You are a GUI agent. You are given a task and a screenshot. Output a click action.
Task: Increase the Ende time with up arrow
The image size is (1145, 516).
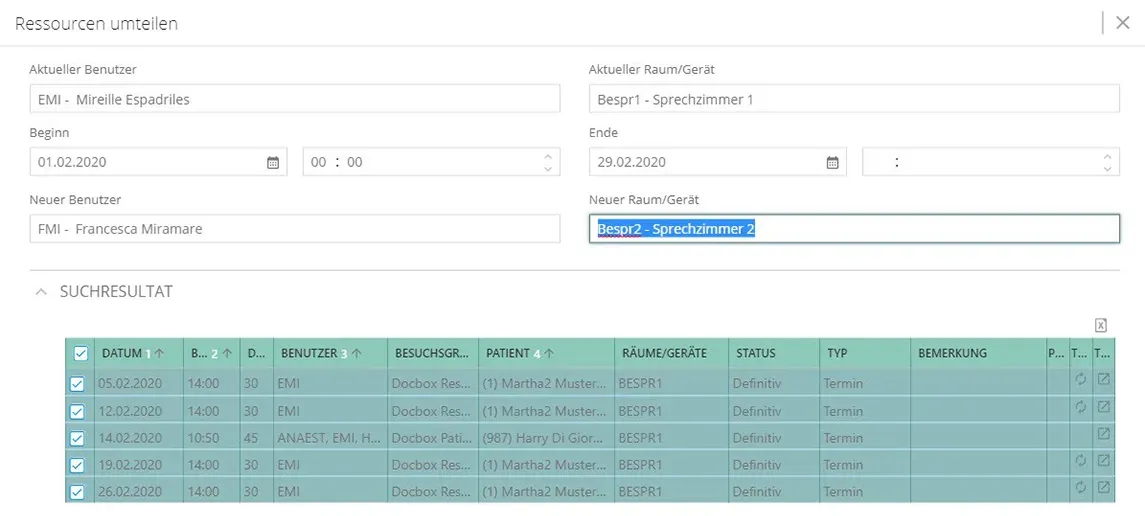(1107, 155)
